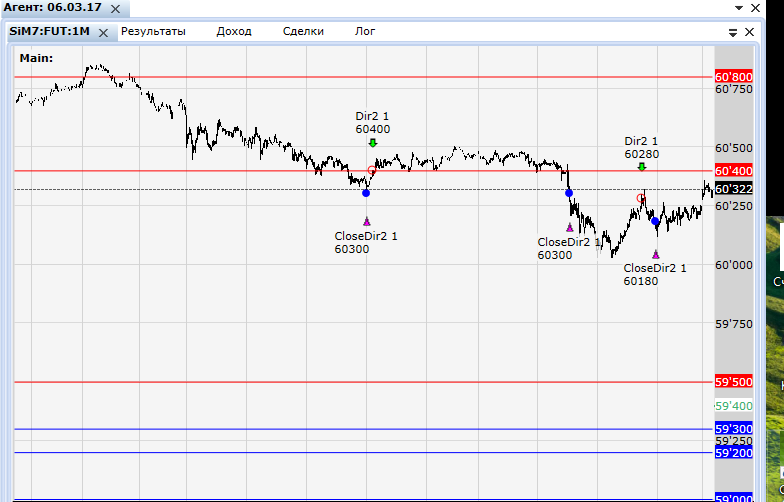Image resolution: width=784 pixels, height=502 pixels.
Task: Click the red 59'500 horizontal level line
Action: [x=364, y=382]
